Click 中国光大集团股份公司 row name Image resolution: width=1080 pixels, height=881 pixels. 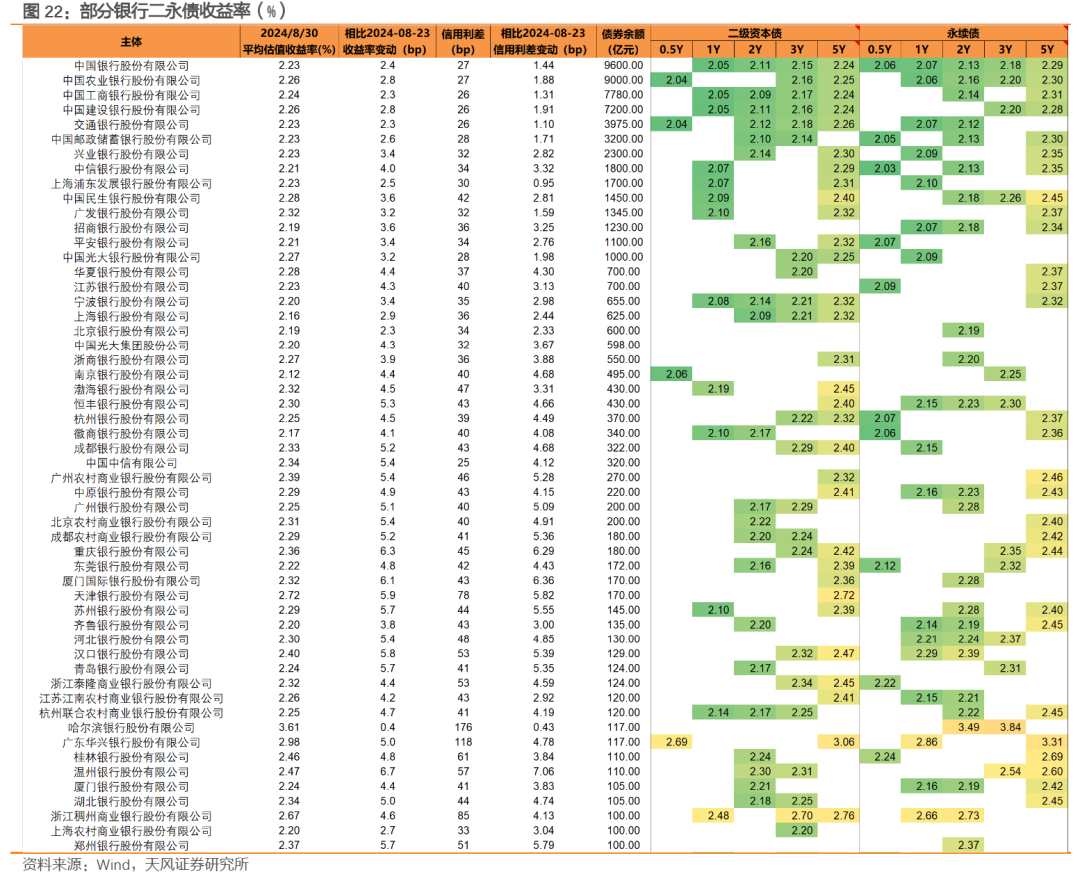coord(131,345)
